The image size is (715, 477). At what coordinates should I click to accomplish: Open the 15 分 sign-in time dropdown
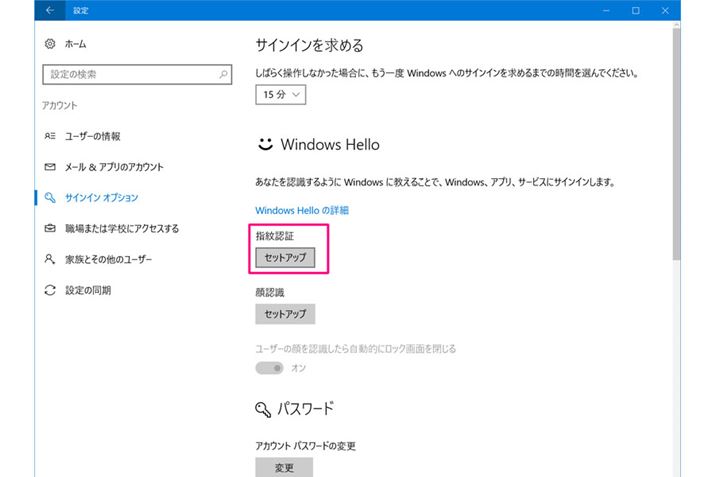coord(280,94)
